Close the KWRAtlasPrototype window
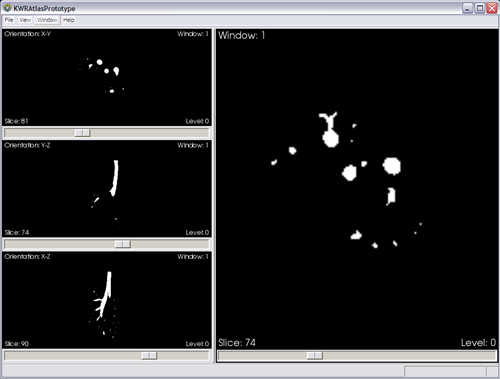 coord(492,8)
